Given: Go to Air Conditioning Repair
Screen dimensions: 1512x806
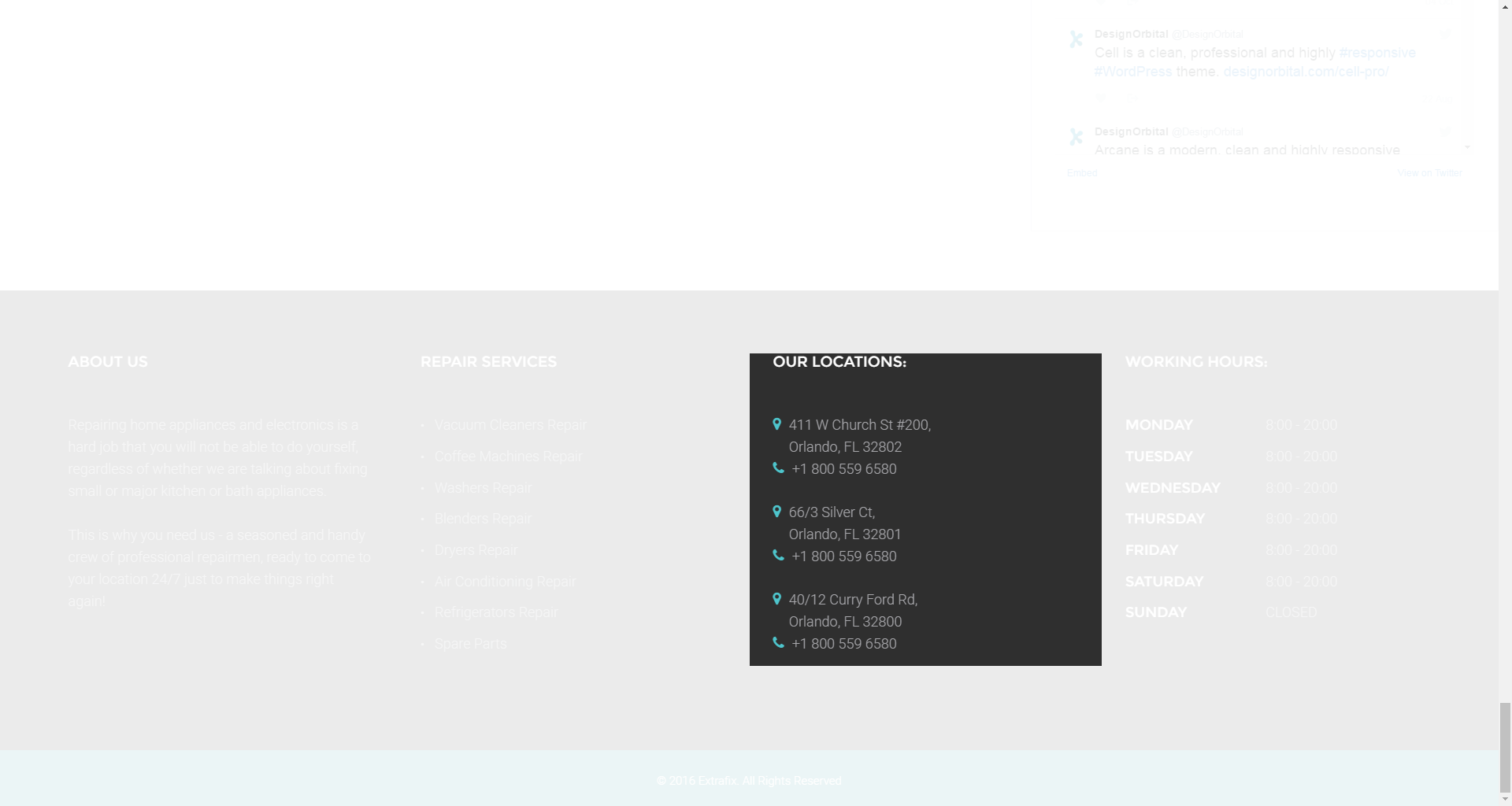Looking at the screenshot, I should [505, 582].
